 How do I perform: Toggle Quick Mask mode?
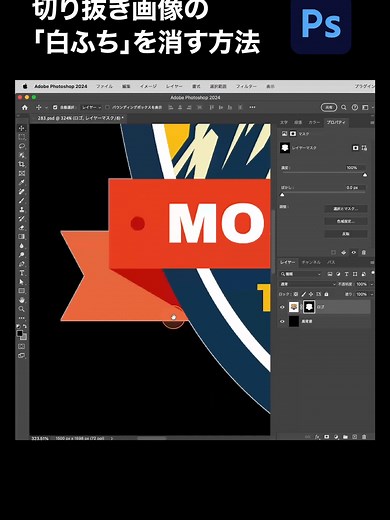[x=22, y=346]
